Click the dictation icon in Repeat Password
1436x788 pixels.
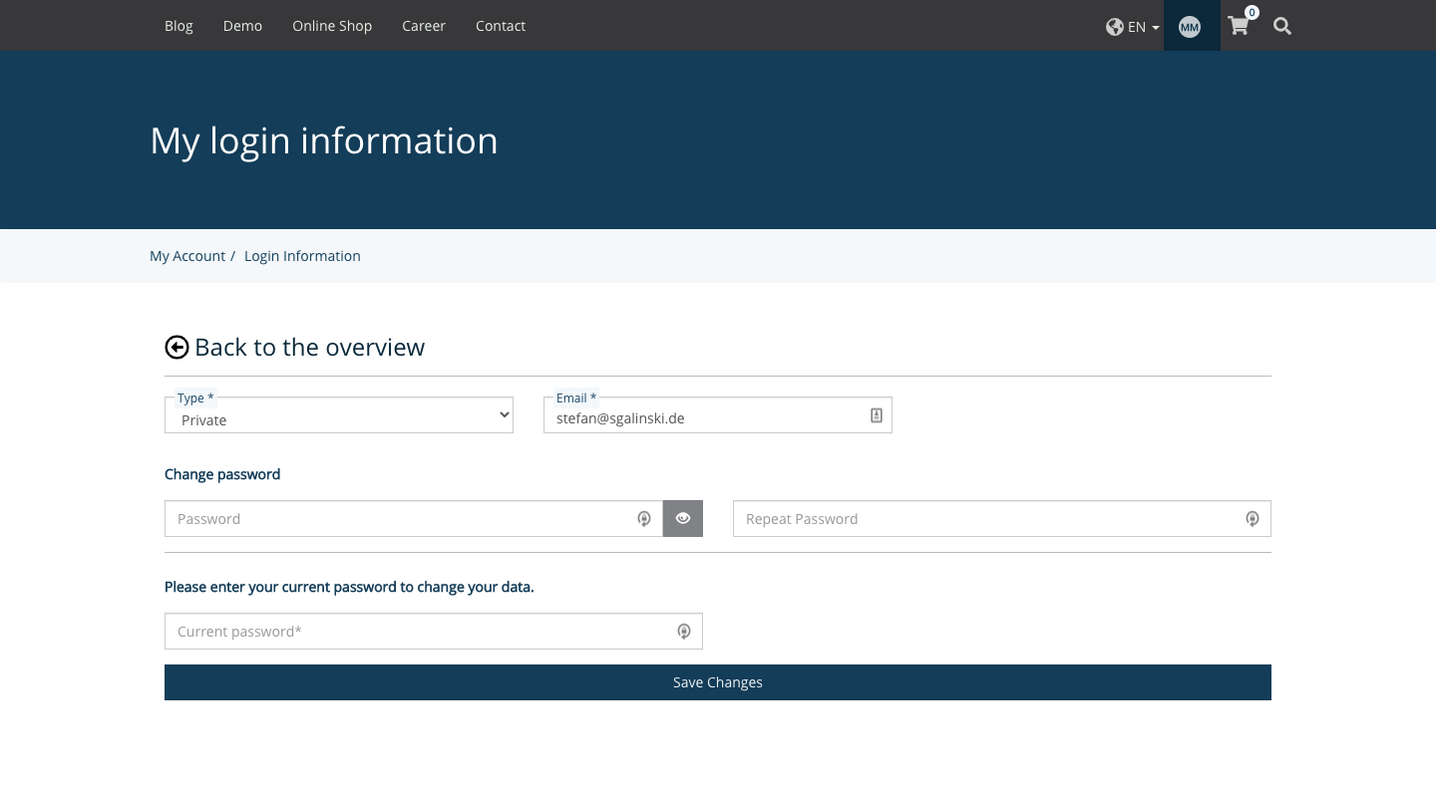click(1252, 518)
